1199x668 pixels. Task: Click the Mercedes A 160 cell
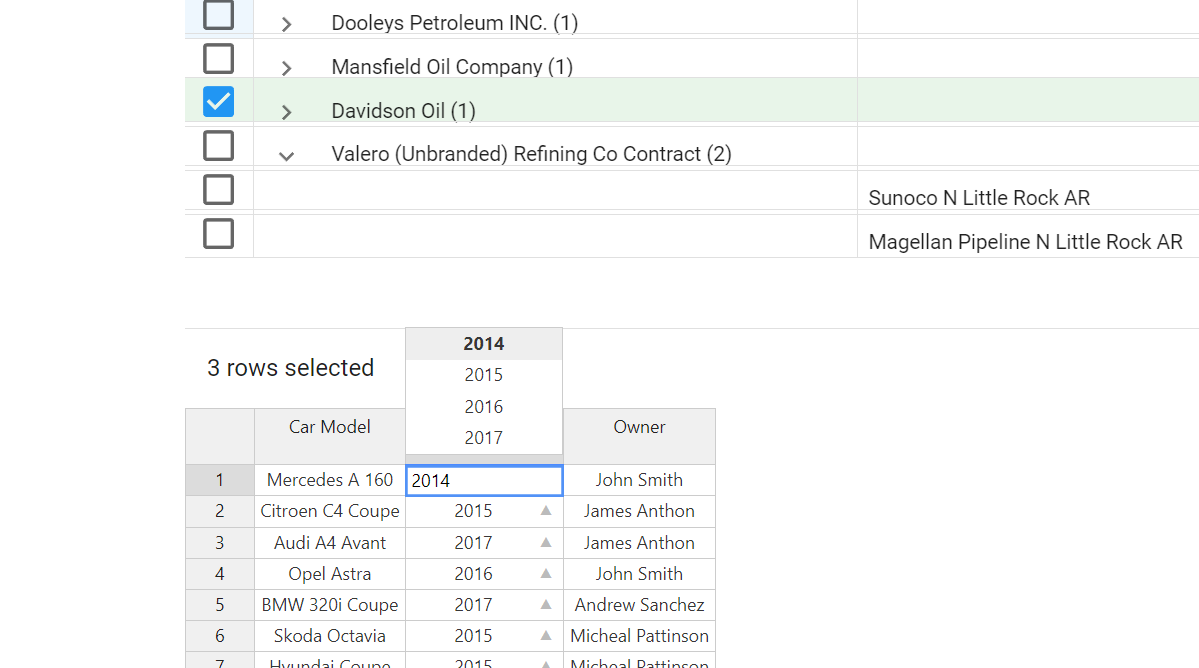[330, 480]
